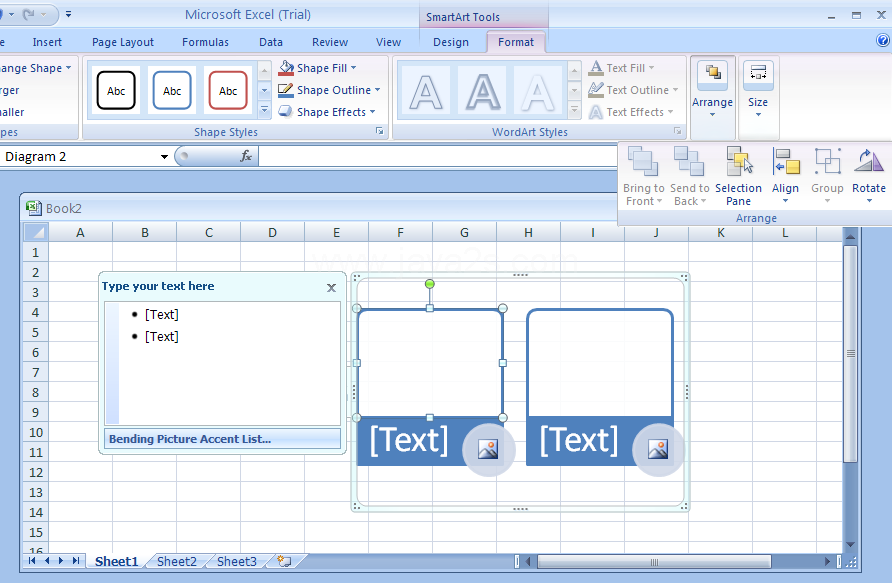
Task: Apply the third WordArt letter style
Action: (538, 91)
